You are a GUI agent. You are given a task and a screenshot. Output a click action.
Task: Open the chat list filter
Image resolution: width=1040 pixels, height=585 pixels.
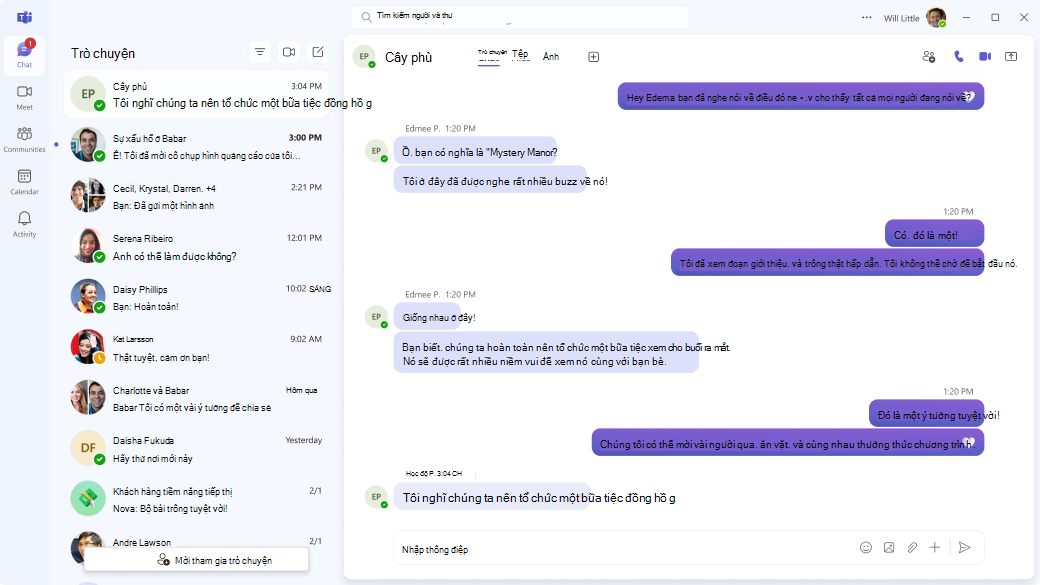259,52
